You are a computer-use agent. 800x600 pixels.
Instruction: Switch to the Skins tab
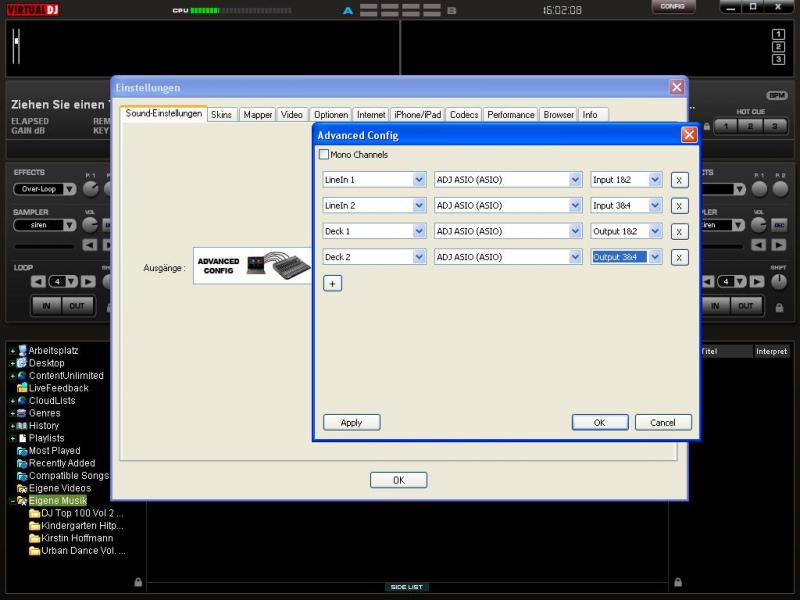(x=221, y=115)
